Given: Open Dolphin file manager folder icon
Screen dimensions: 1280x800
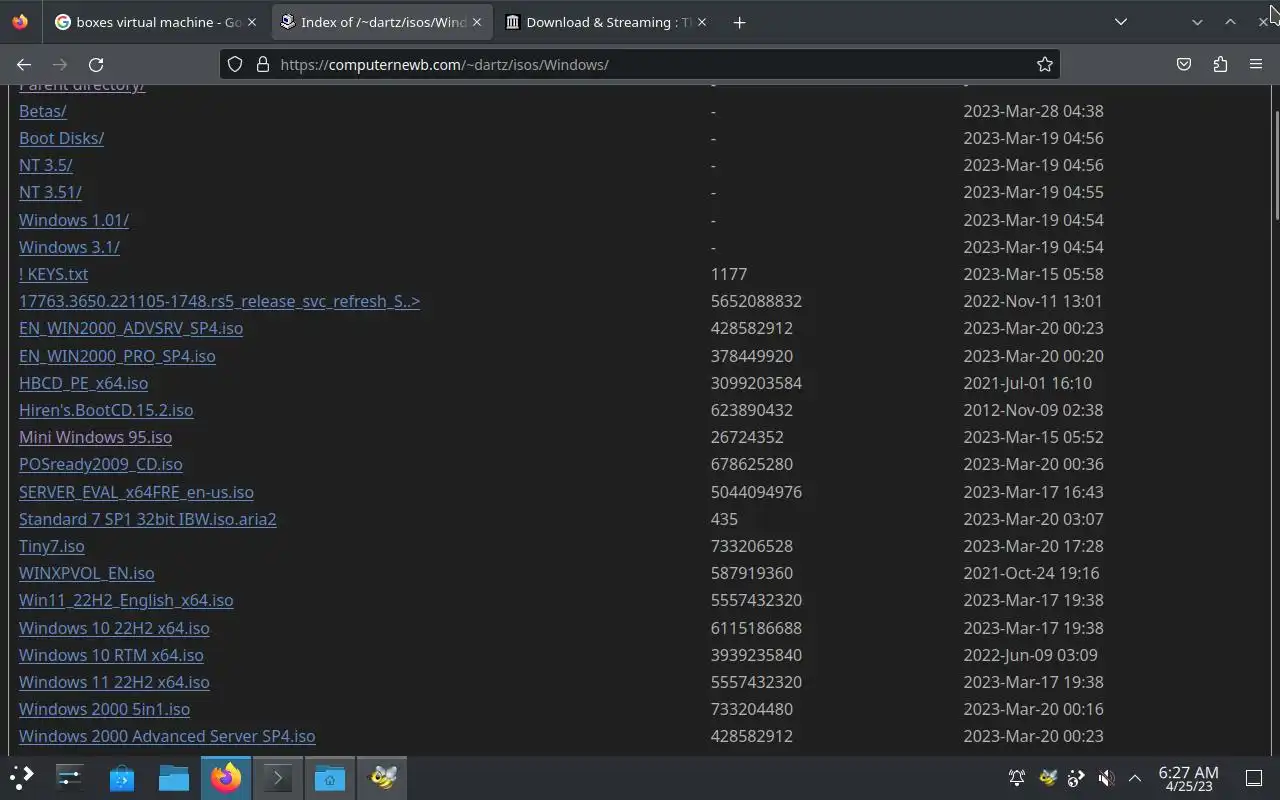Looking at the screenshot, I should pos(174,777).
